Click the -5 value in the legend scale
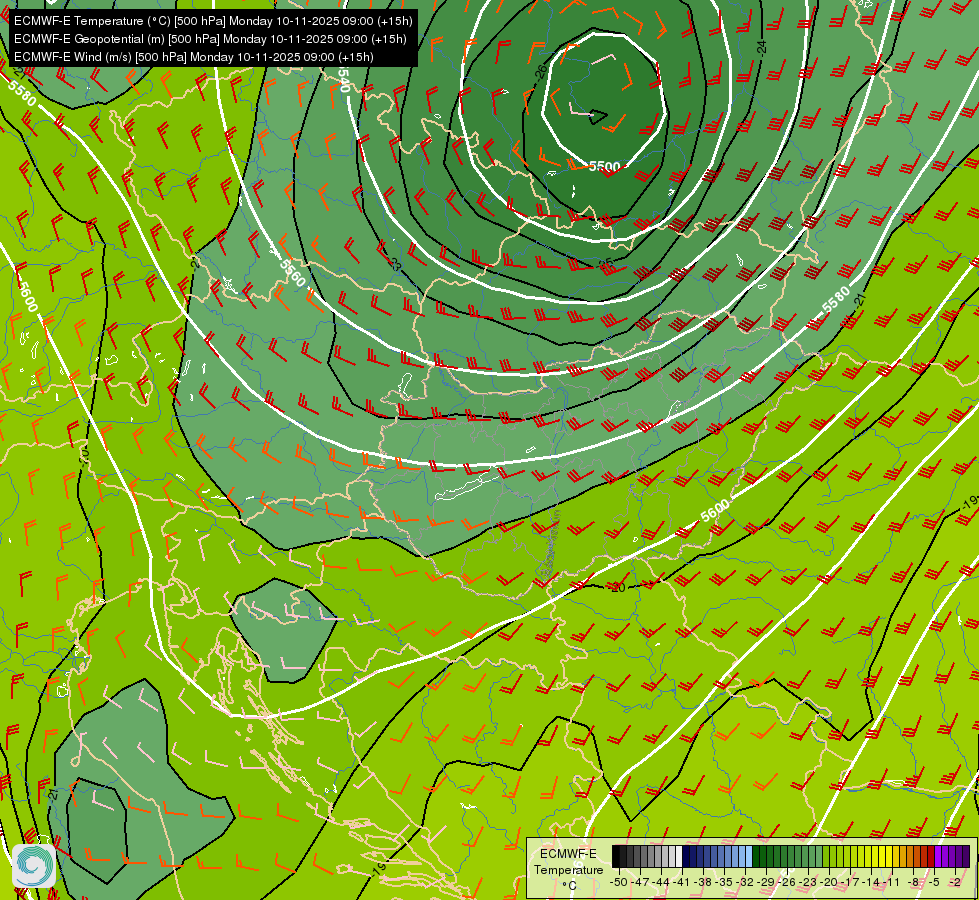 point(934,882)
